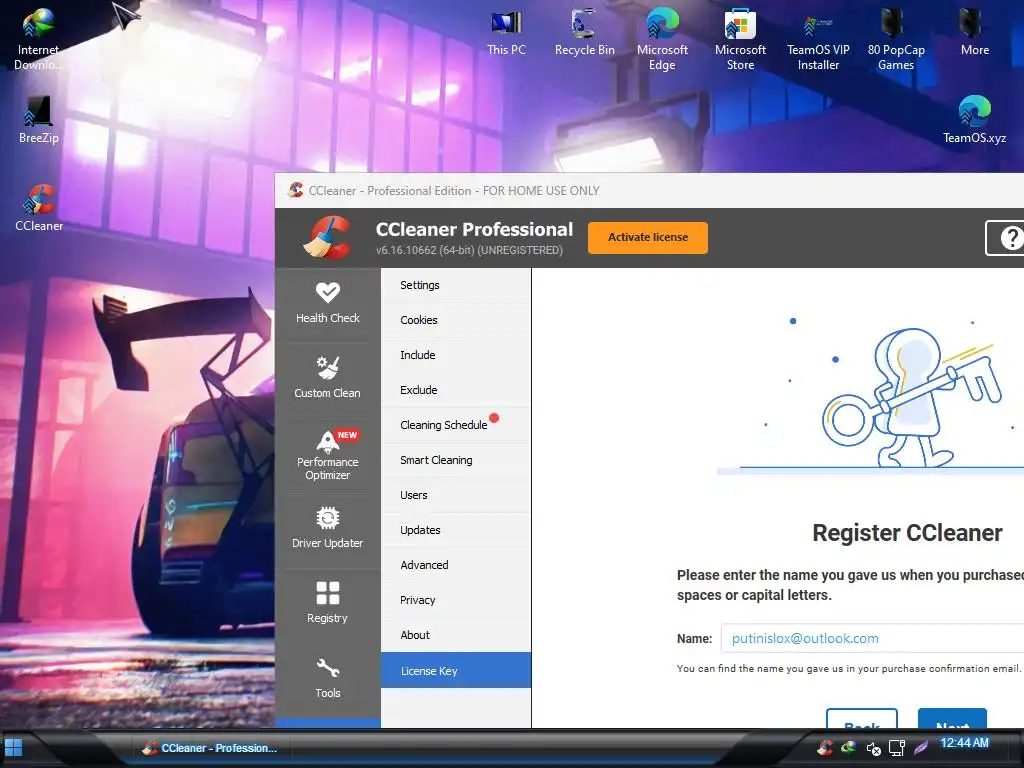This screenshot has width=1024, height=768.
Task: Select 80 PopCap Games icon
Action: [x=896, y=39]
